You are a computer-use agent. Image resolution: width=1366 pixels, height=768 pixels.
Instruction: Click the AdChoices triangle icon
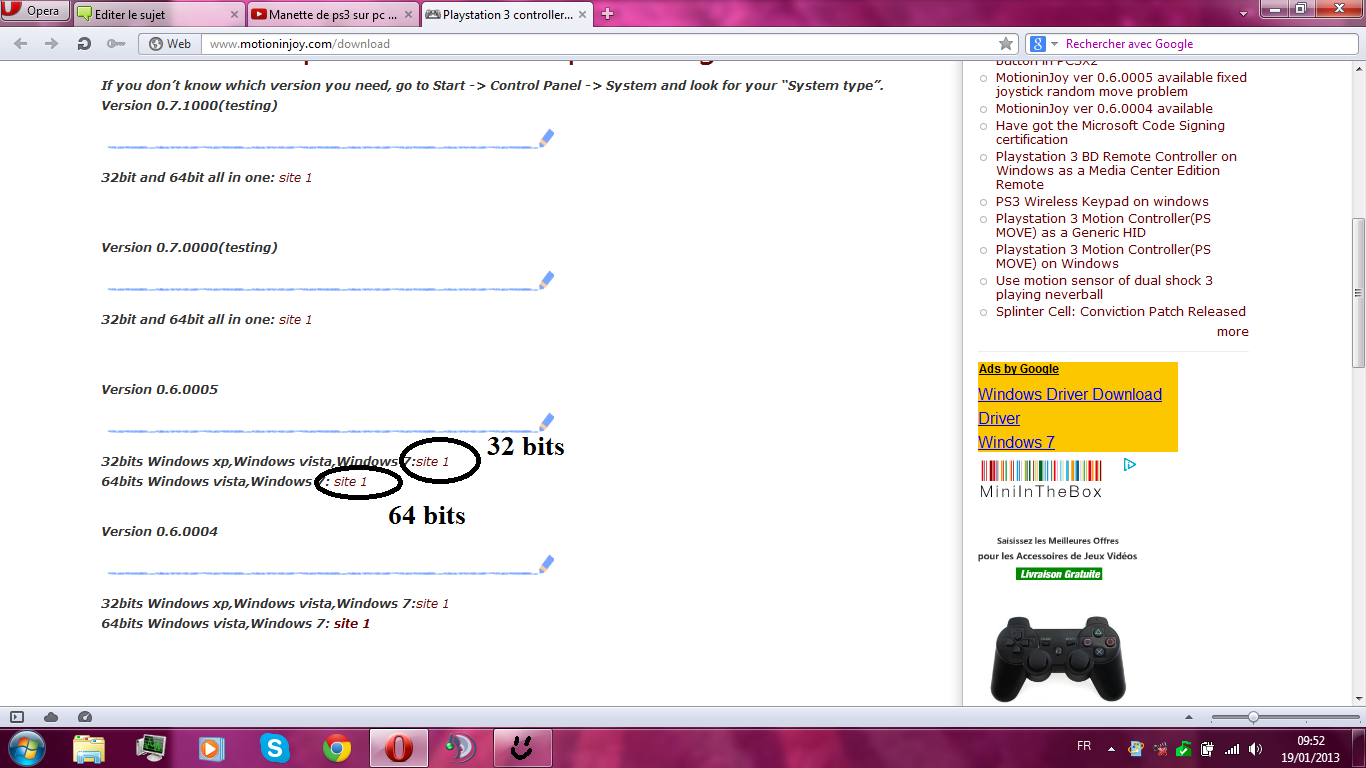1129,465
